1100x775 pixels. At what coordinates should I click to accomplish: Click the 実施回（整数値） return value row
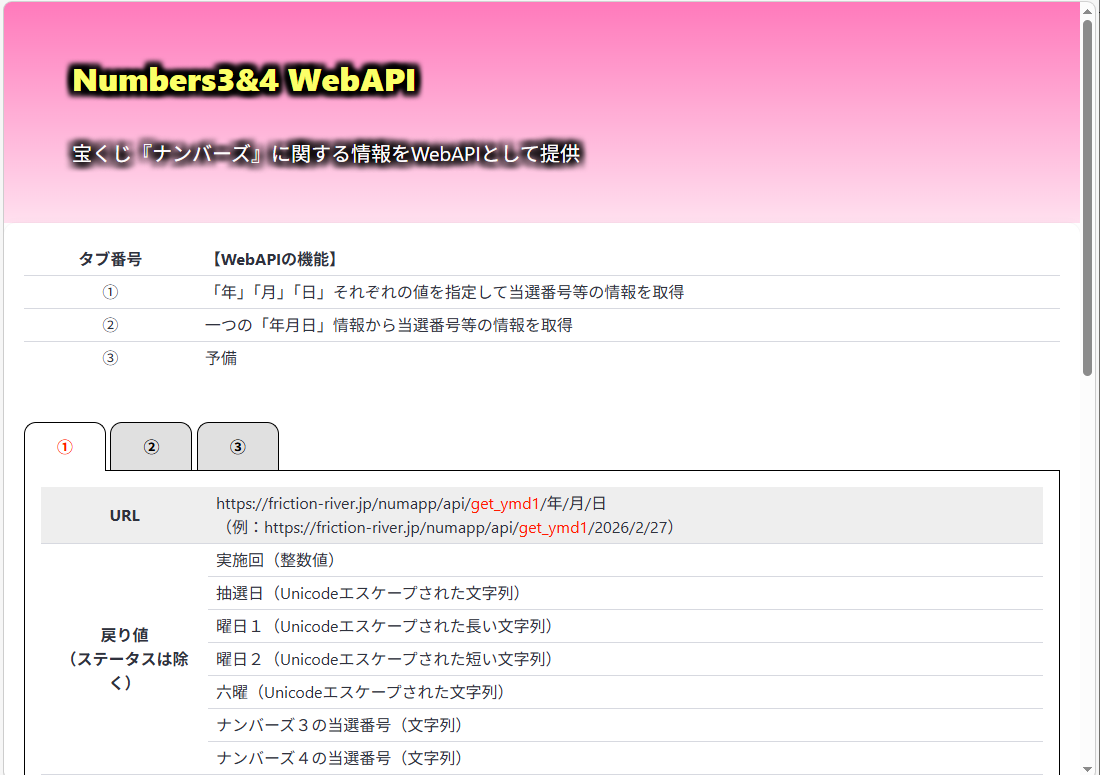[276, 560]
